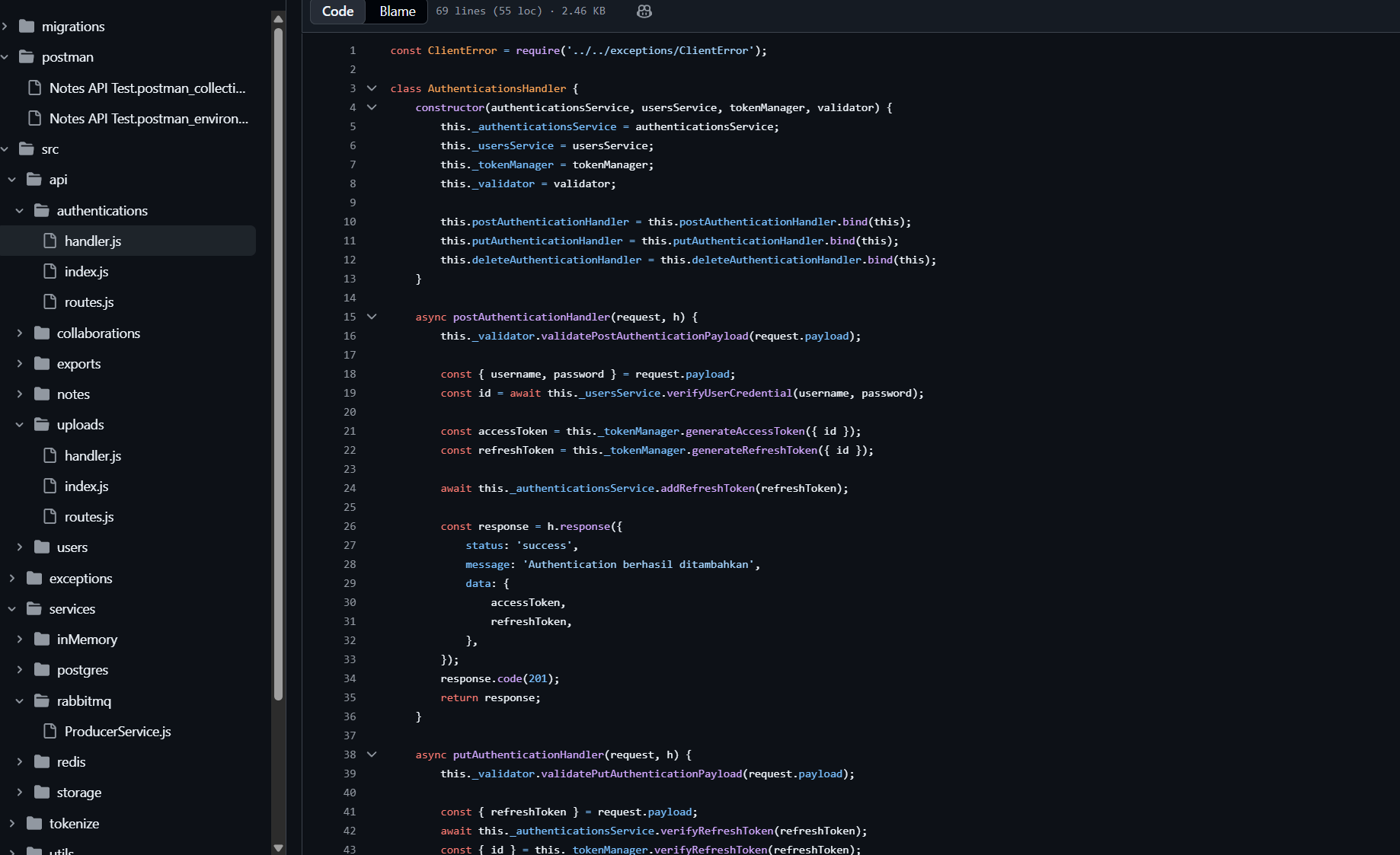Click the api folder icon
This screenshot has height=855, width=1400.
point(34,180)
